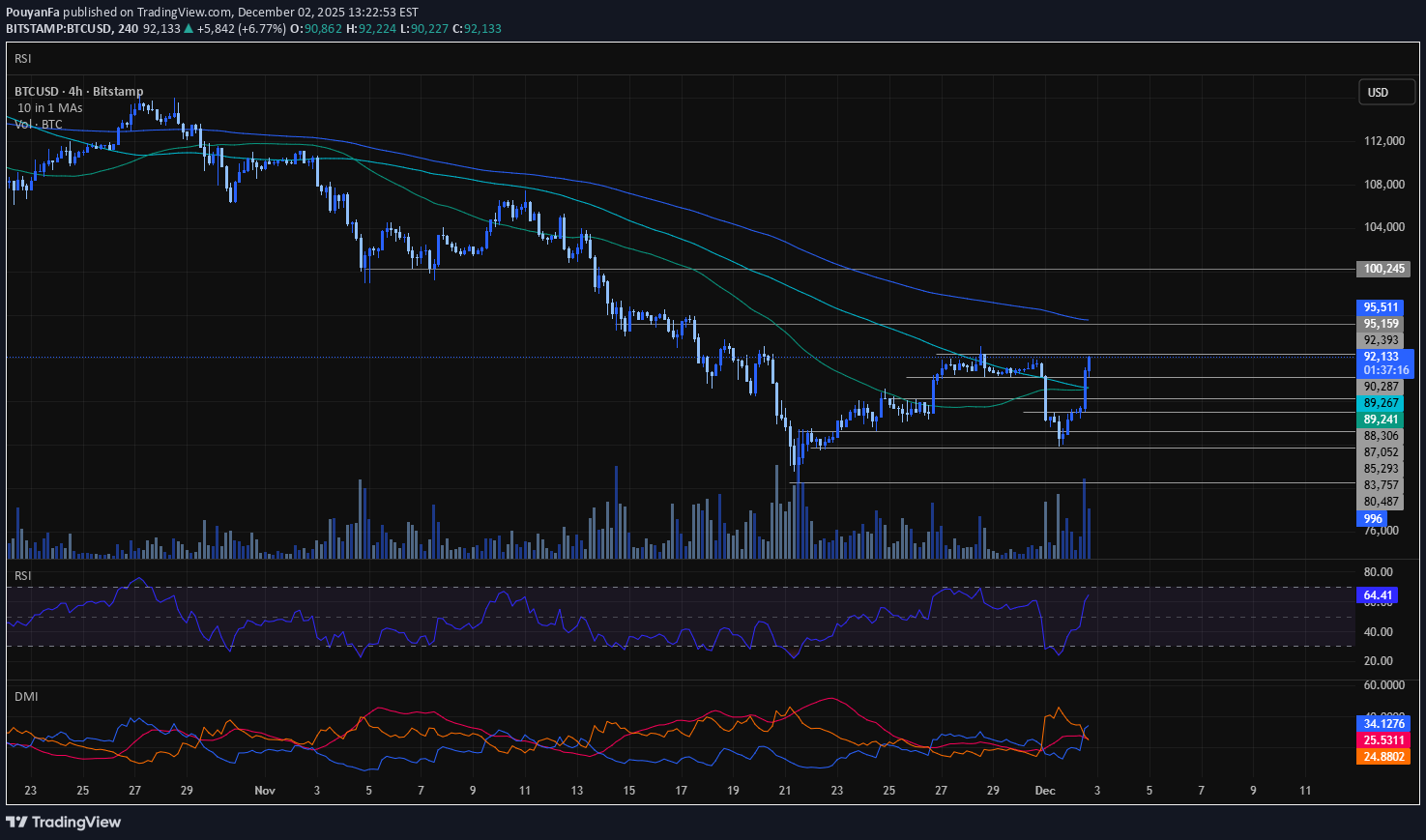The width and height of the screenshot is (1426, 840).
Task: Select the green 89,241 moving average label
Action: [1382, 420]
